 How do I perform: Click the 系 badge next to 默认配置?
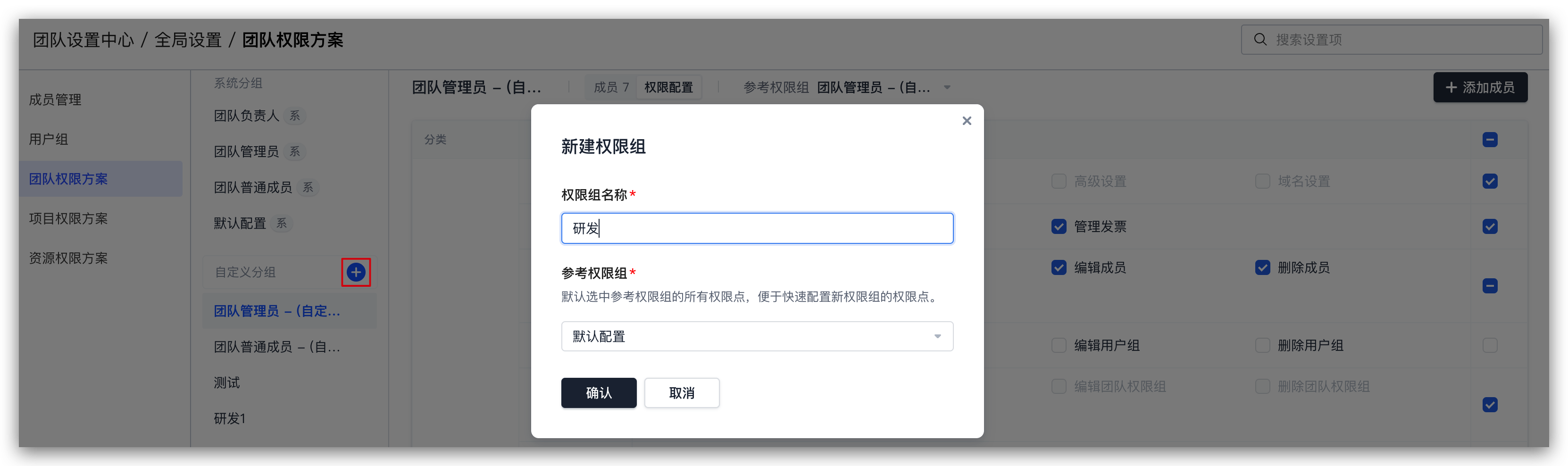[x=281, y=223]
